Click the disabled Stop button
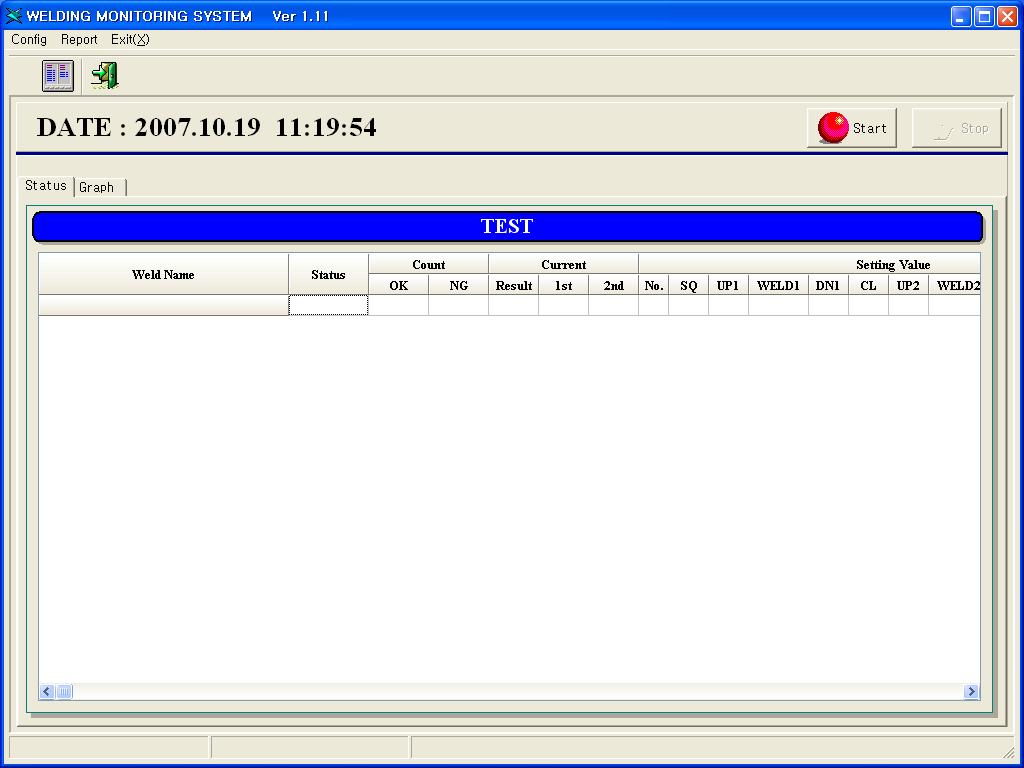 pyautogui.click(x=957, y=128)
